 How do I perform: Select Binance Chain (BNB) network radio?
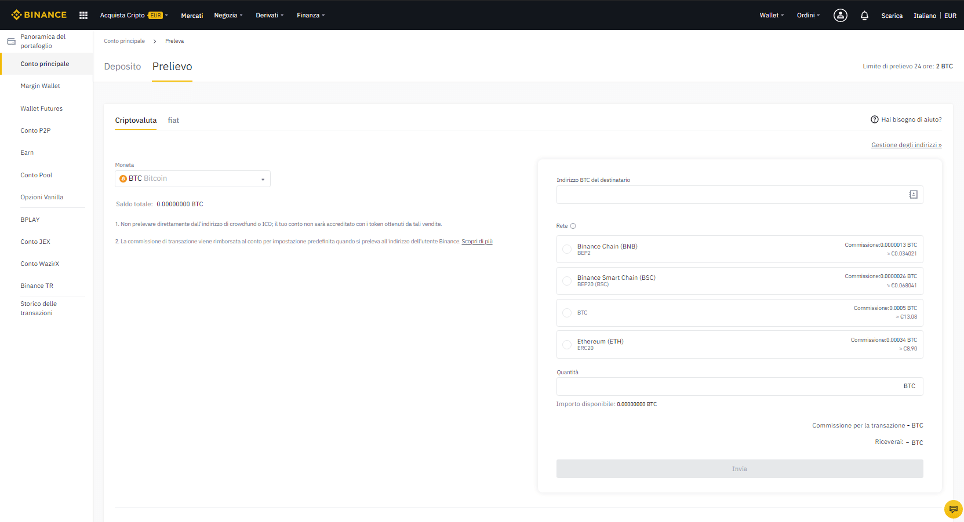click(566, 249)
